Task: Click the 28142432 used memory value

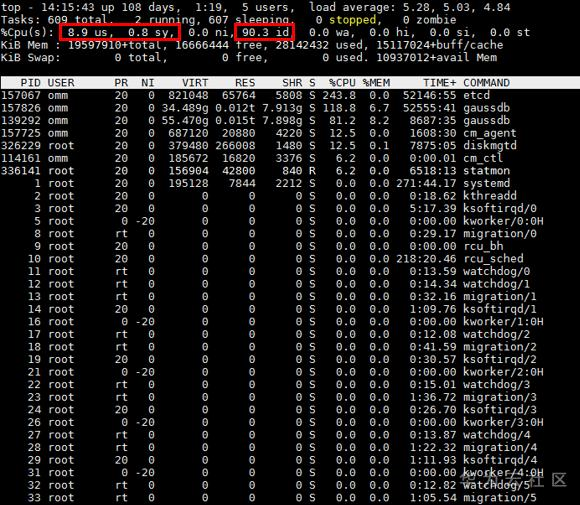Action: 302,45
